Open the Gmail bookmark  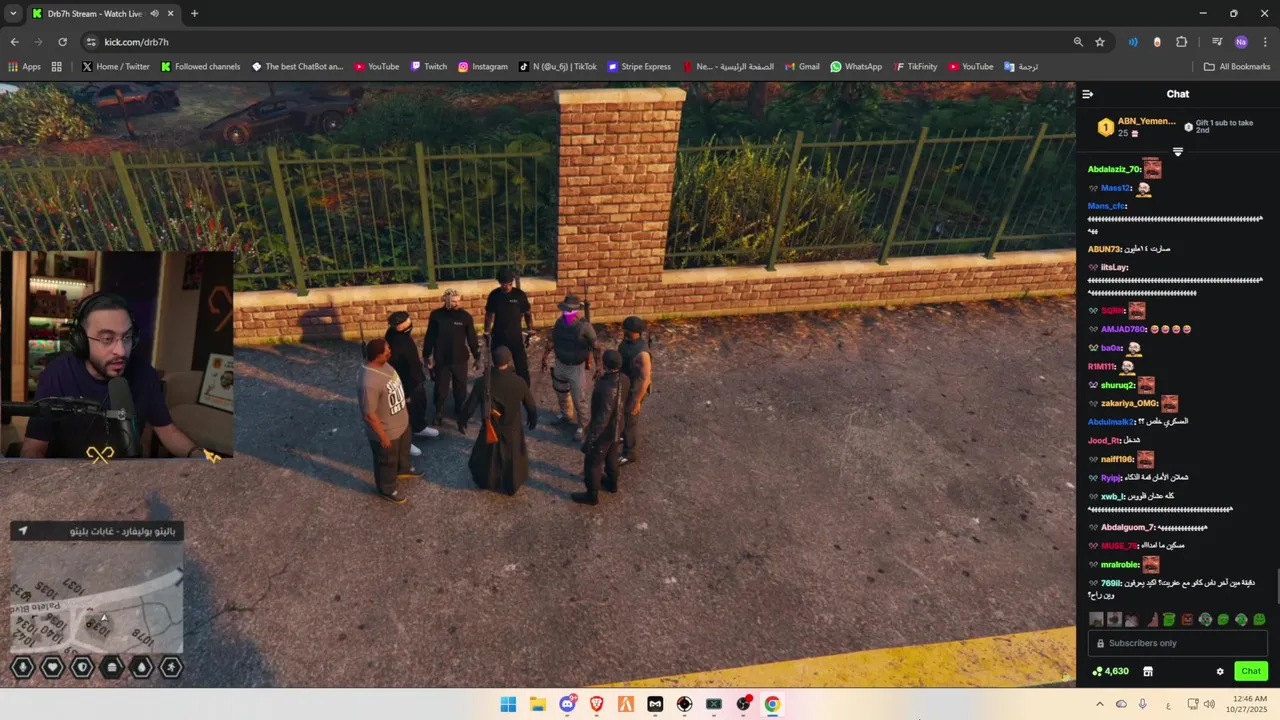coord(802,67)
